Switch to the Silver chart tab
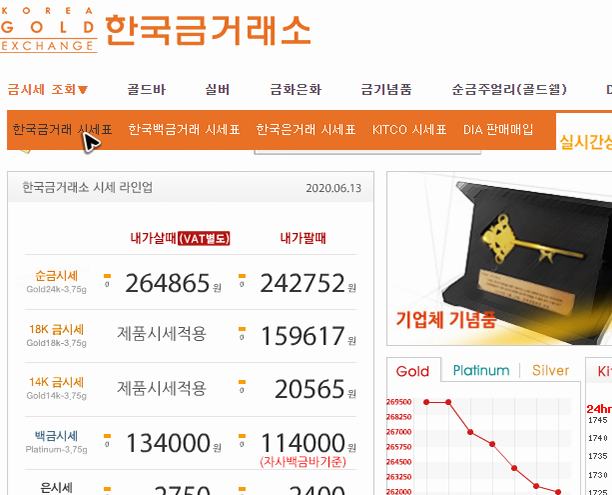 [x=551, y=370]
